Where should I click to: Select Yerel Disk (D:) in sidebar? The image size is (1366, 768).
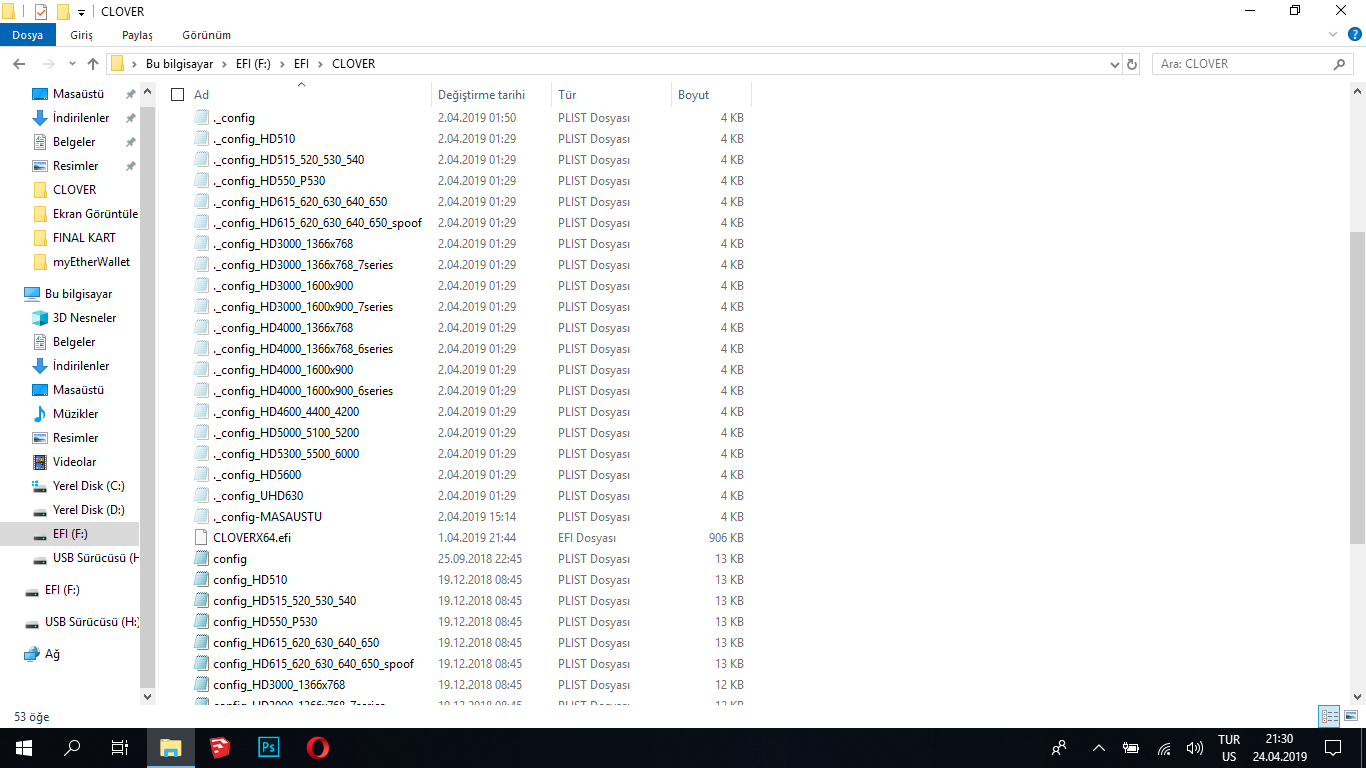click(x=88, y=510)
